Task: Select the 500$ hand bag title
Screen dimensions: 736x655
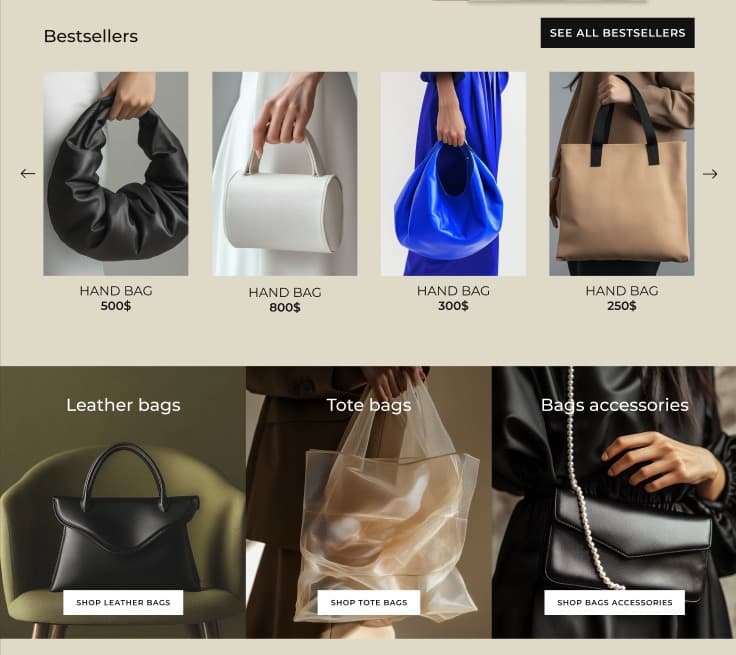Action: (x=116, y=291)
